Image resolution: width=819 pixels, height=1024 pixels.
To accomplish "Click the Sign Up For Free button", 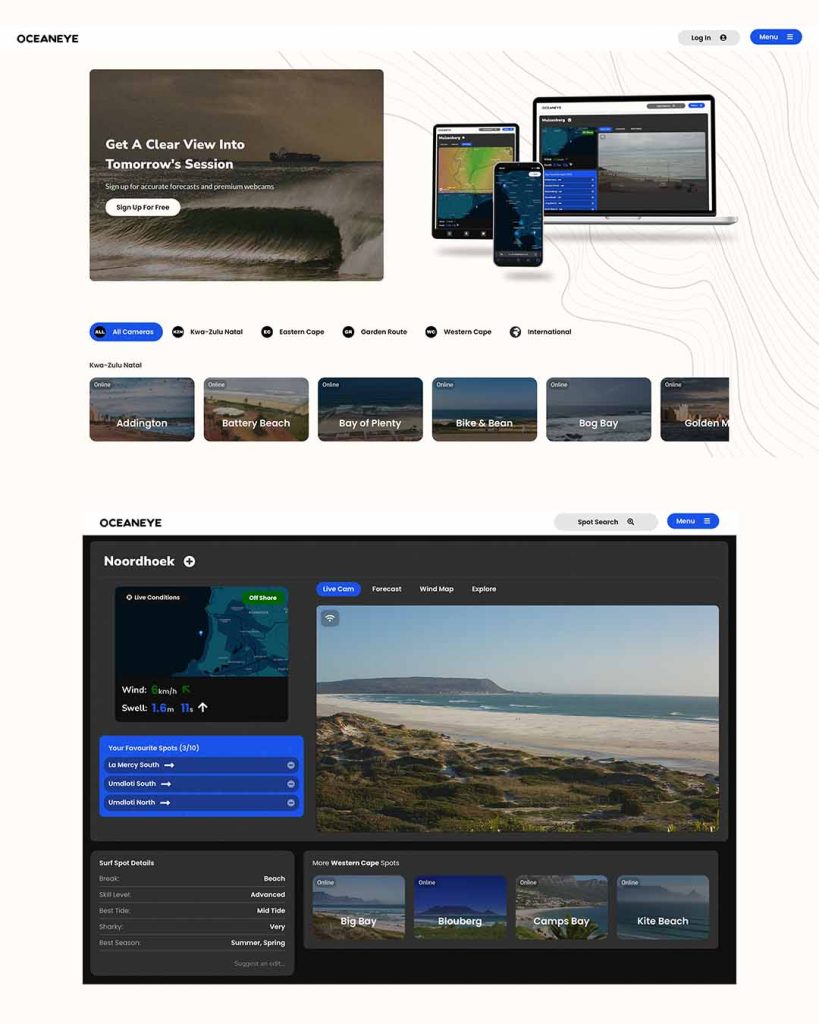I will (x=142, y=207).
